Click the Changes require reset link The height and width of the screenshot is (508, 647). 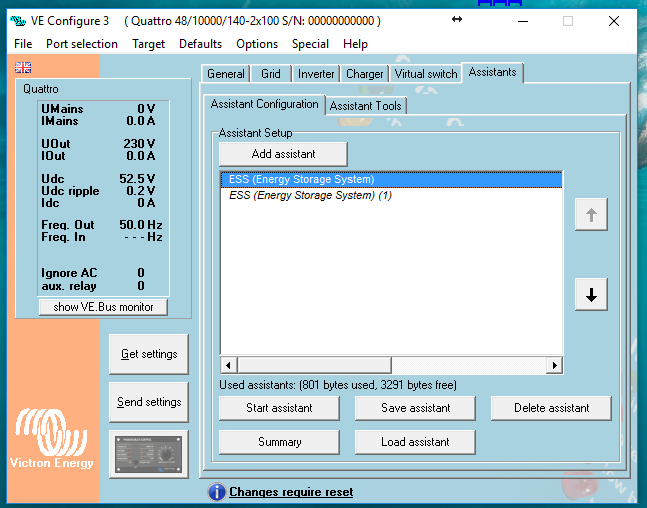(291, 492)
